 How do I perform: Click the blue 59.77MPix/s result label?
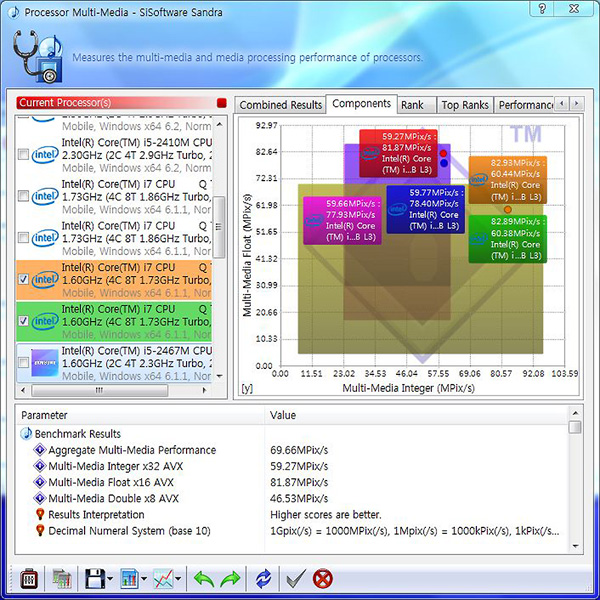[426, 209]
